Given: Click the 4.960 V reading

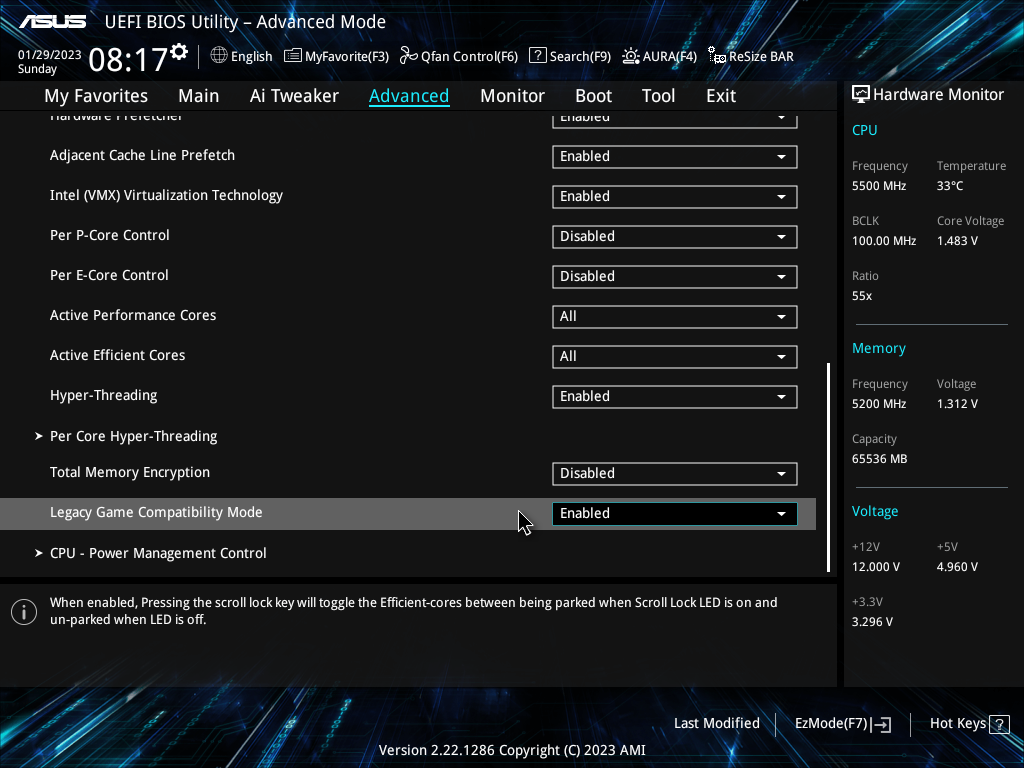Looking at the screenshot, I should coord(957,567).
